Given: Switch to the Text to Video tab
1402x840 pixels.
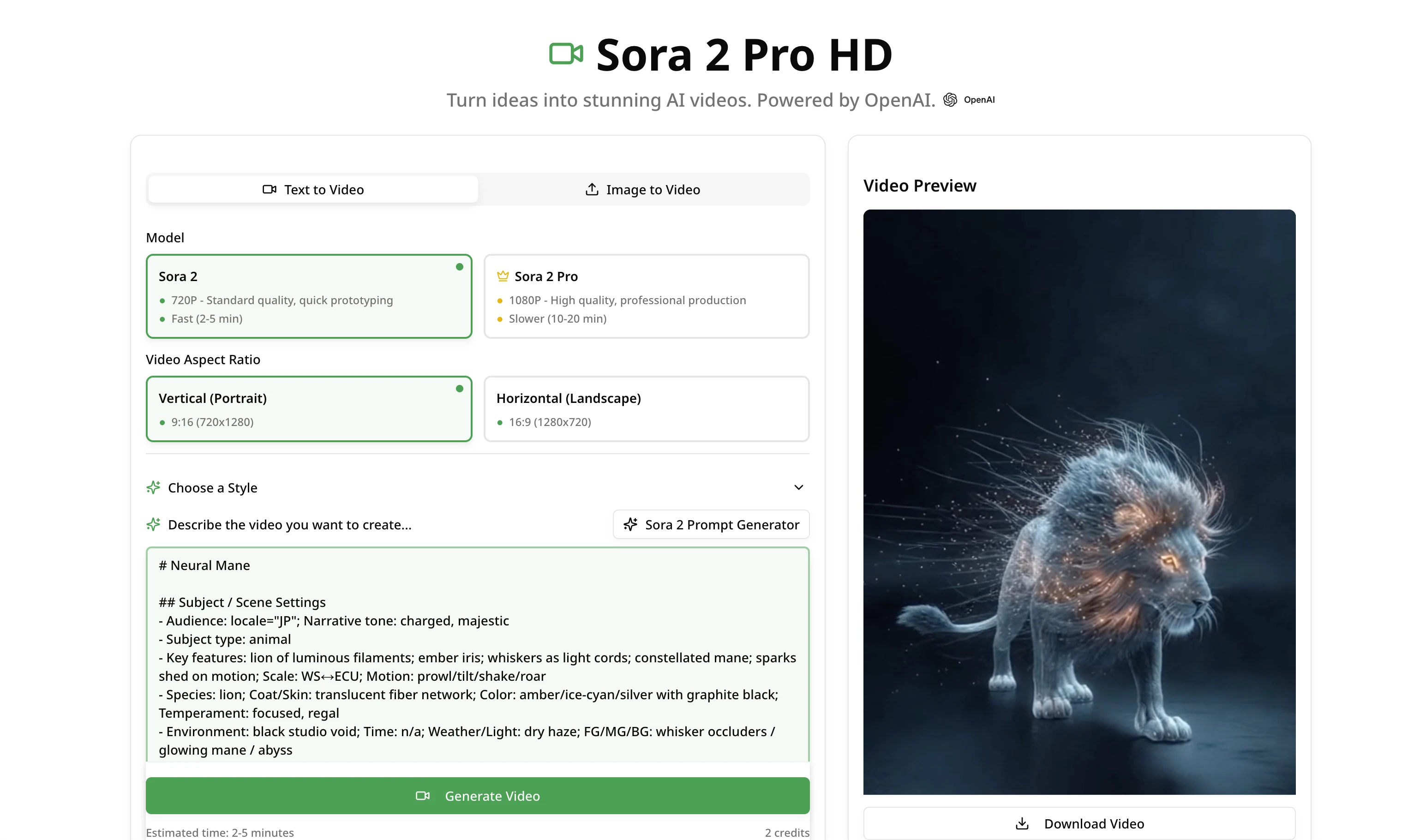Looking at the screenshot, I should click(x=313, y=190).
